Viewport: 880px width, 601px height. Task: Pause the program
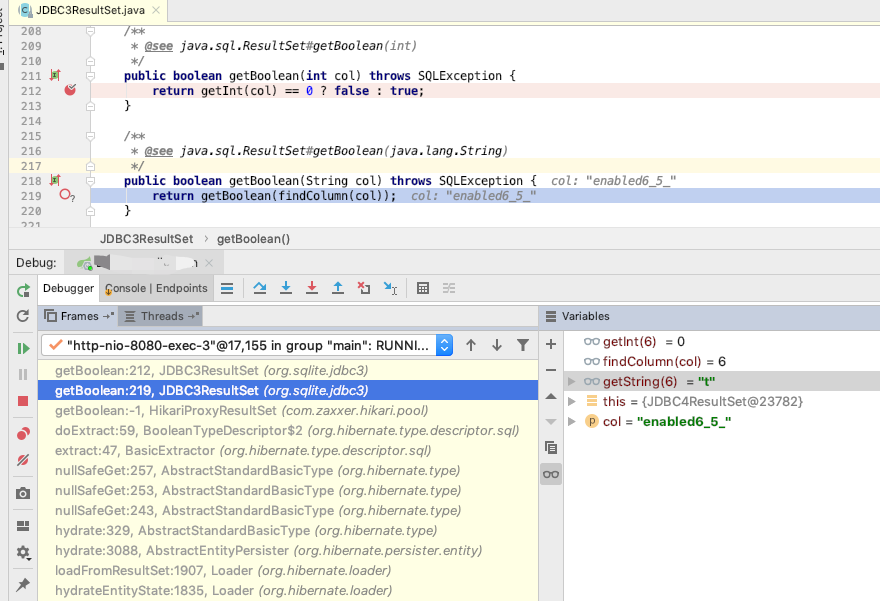pyautogui.click(x=23, y=374)
